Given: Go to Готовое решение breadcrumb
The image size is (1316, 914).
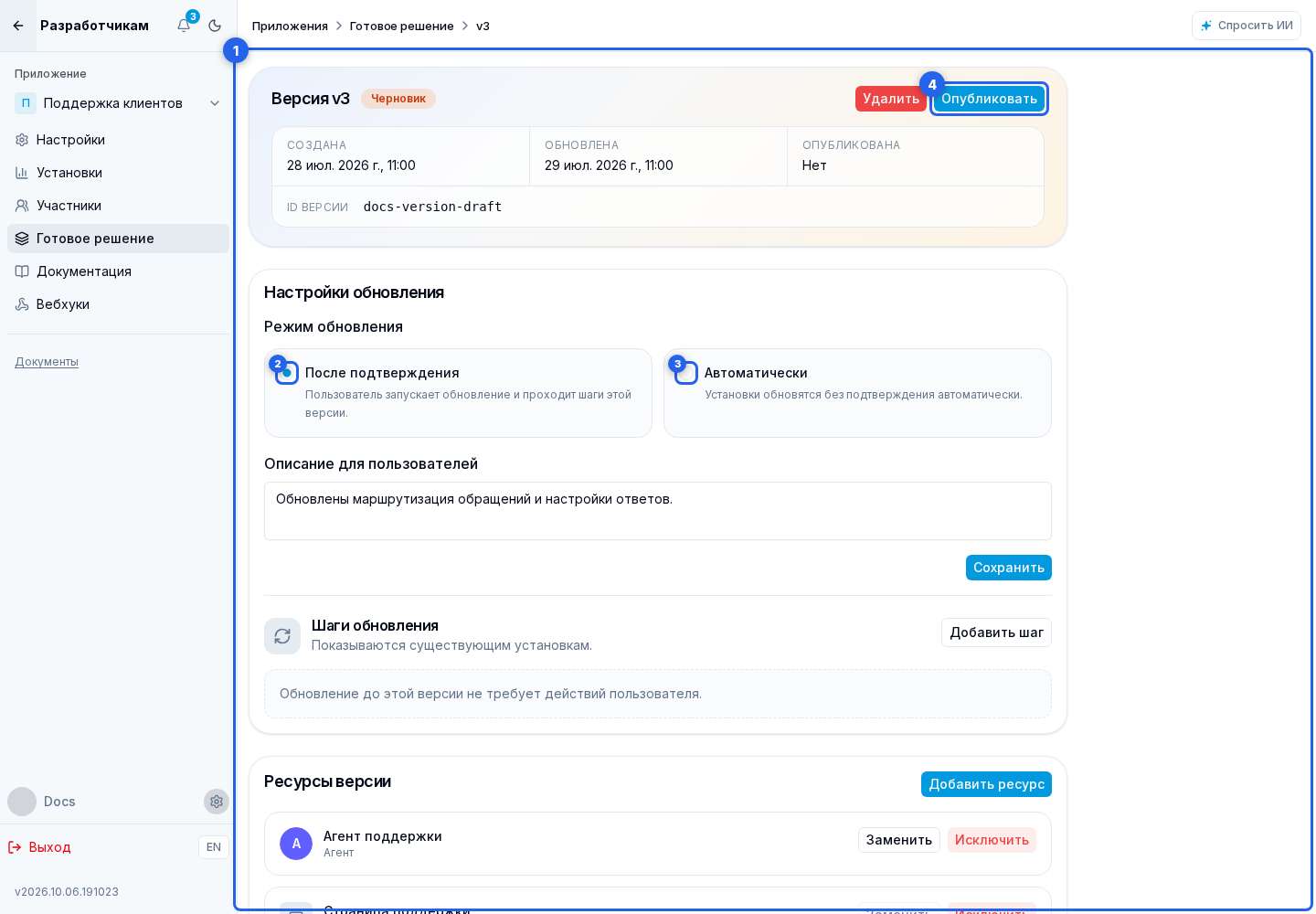Looking at the screenshot, I should pos(402,26).
